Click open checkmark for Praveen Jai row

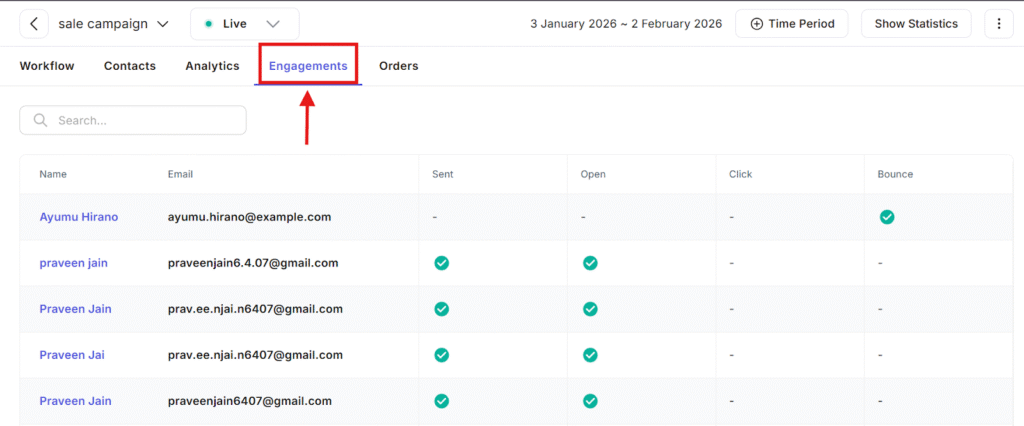pos(590,355)
